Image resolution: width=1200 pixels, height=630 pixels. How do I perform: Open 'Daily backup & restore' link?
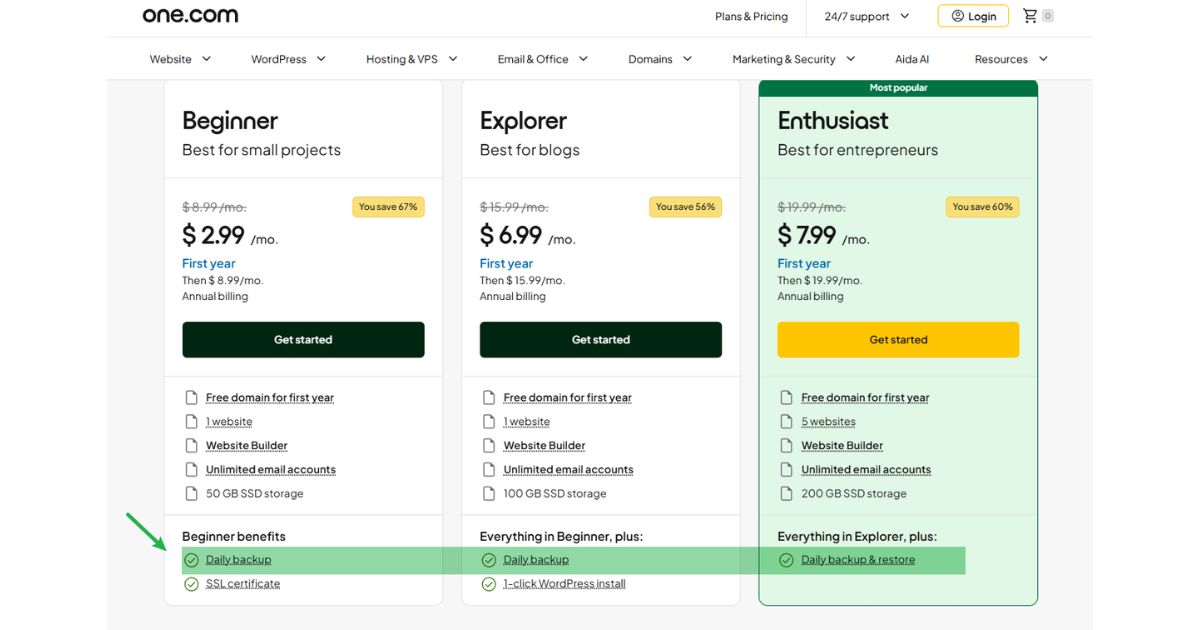coord(858,560)
